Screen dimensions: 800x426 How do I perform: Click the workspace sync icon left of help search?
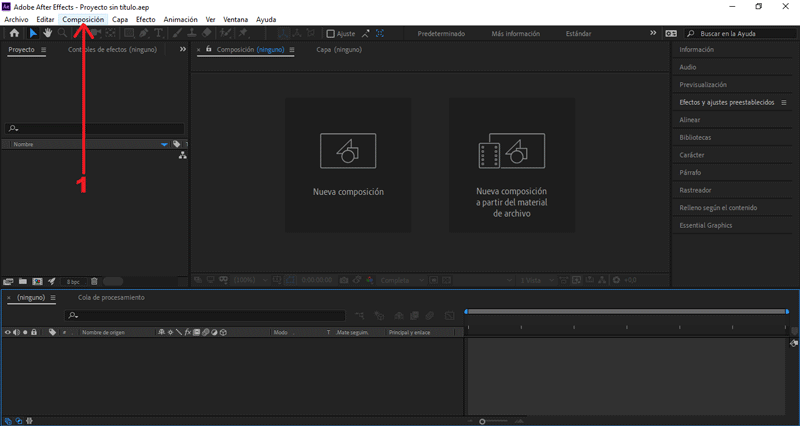tap(671, 34)
